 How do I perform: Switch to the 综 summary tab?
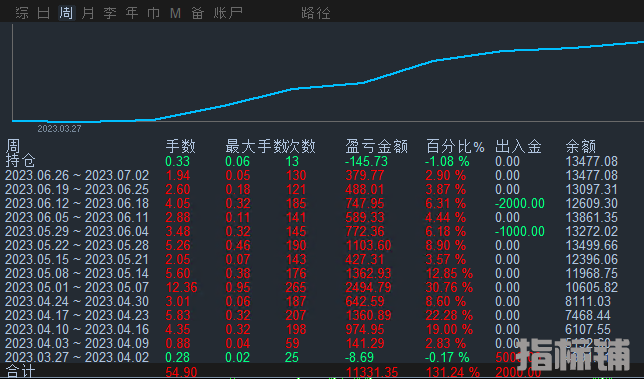click(x=22, y=13)
